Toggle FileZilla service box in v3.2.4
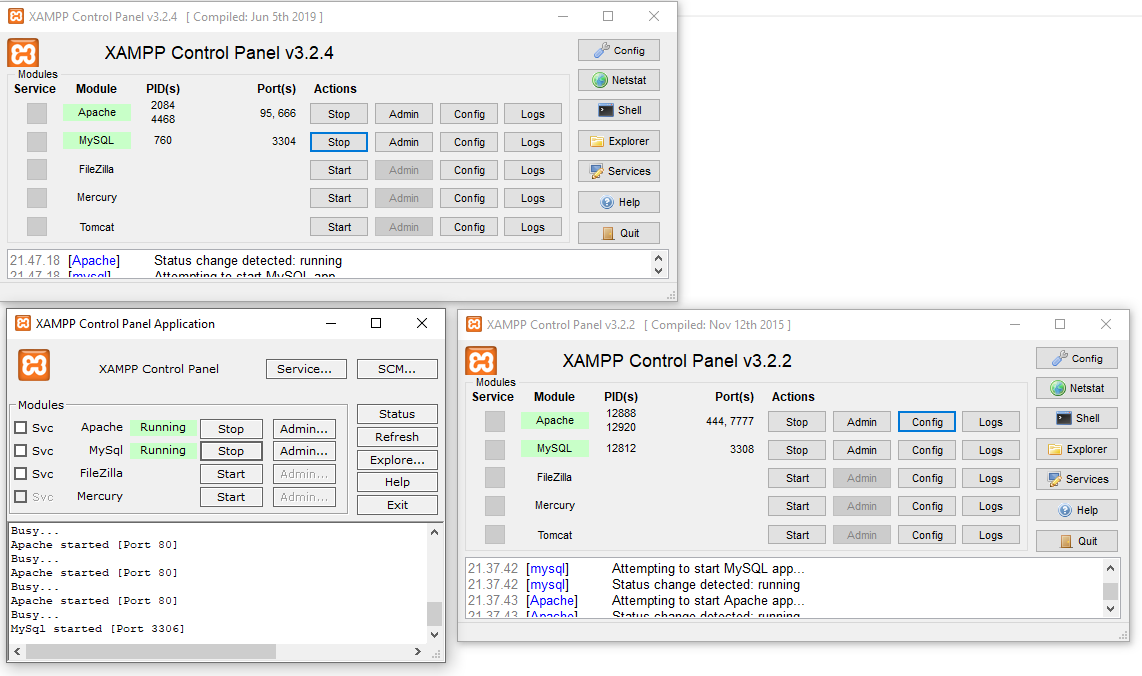The image size is (1142, 676). [x=37, y=170]
